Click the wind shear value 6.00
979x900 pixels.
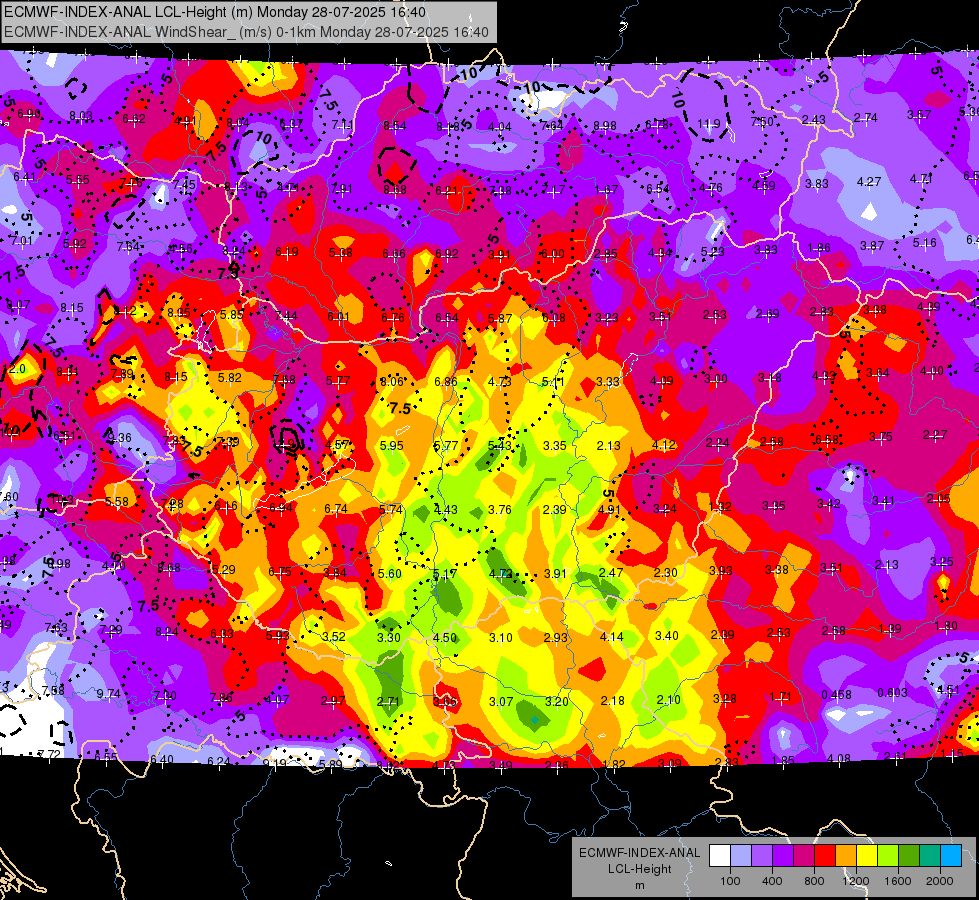point(553,254)
